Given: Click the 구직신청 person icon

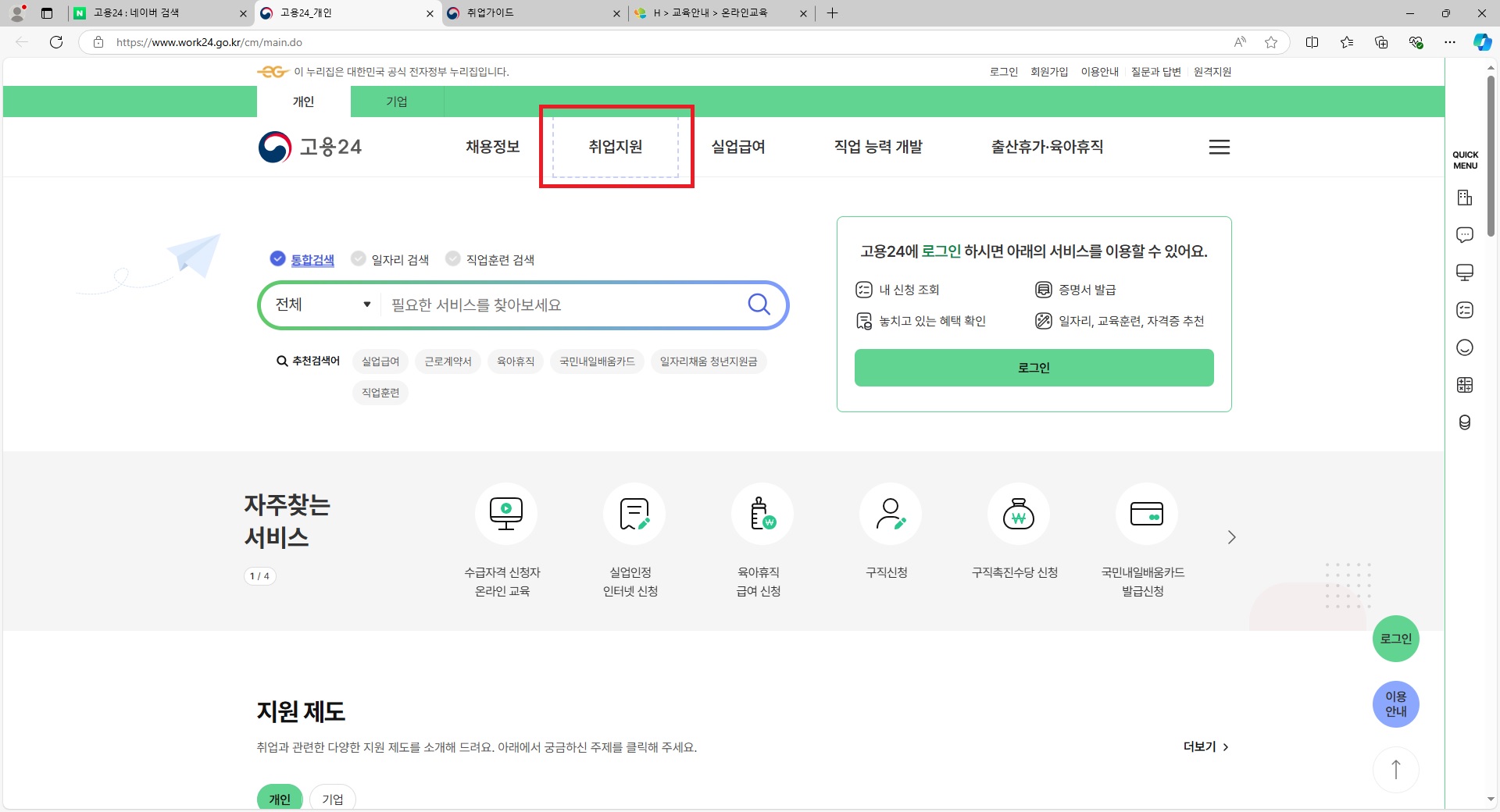Looking at the screenshot, I should [x=890, y=514].
